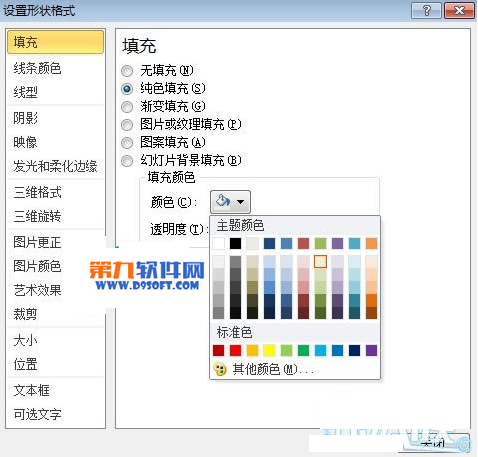Select 无填充 radio button
The height and width of the screenshot is (457, 478).
coord(127,71)
